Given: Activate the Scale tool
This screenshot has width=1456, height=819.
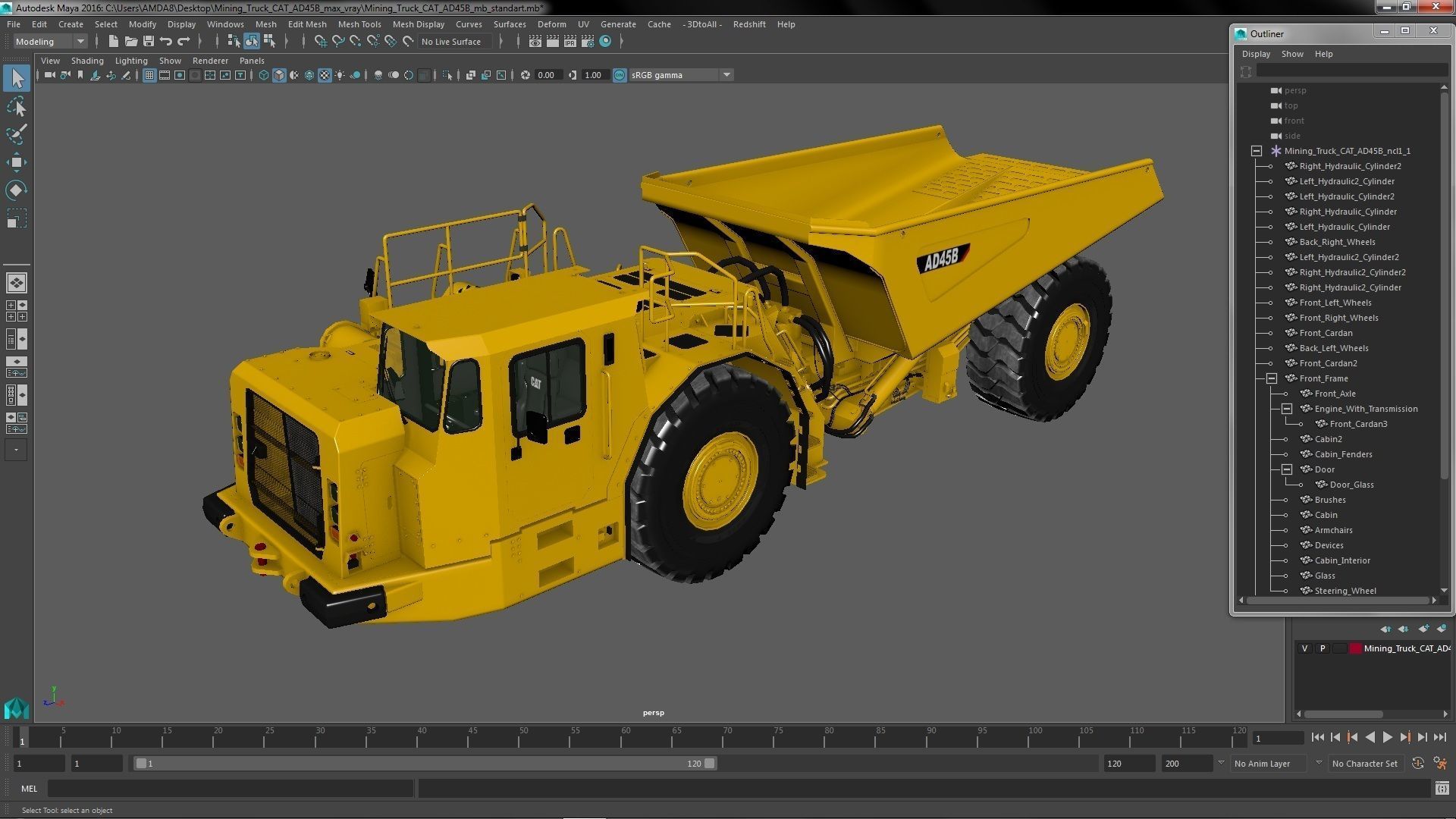Looking at the screenshot, I should click(x=17, y=218).
